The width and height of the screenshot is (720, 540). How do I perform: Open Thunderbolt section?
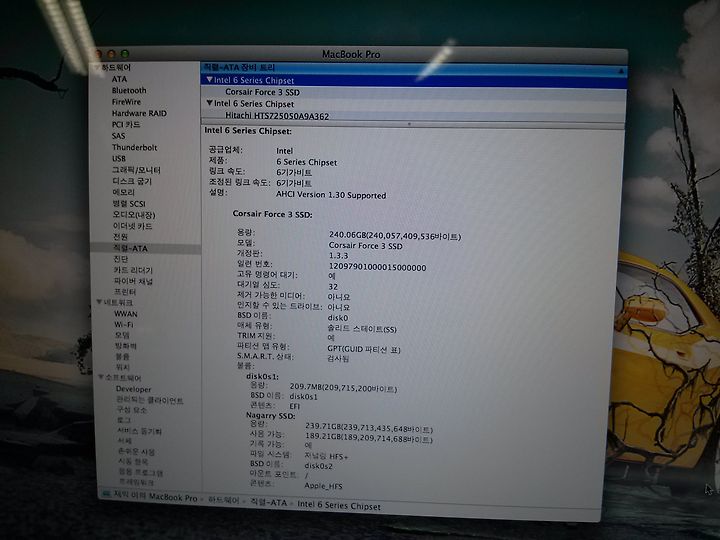(x=135, y=147)
